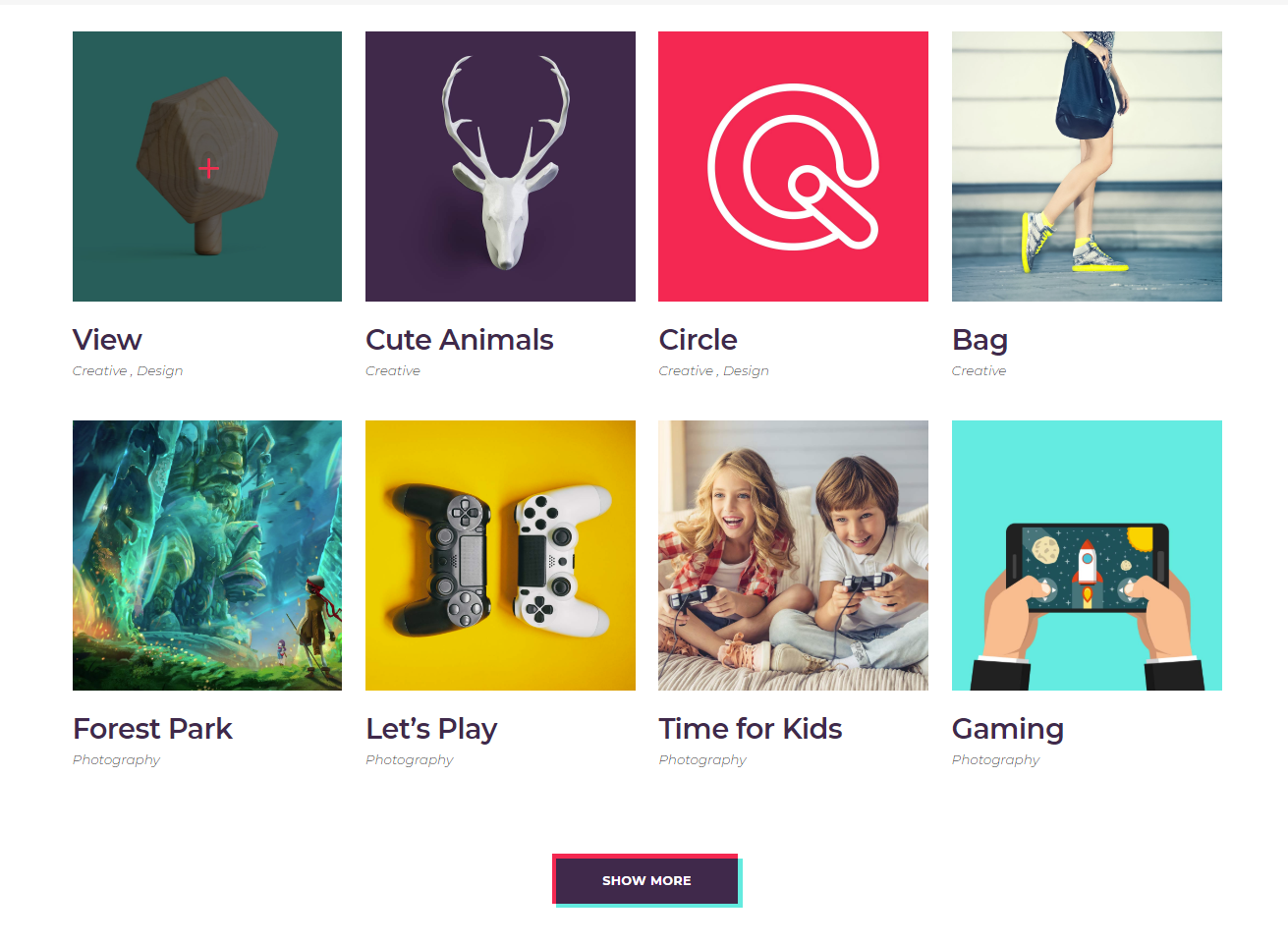Open the Gaming rocket tablet thumbnail
Image resolution: width=1288 pixels, height=945 pixels.
coord(1087,555)
